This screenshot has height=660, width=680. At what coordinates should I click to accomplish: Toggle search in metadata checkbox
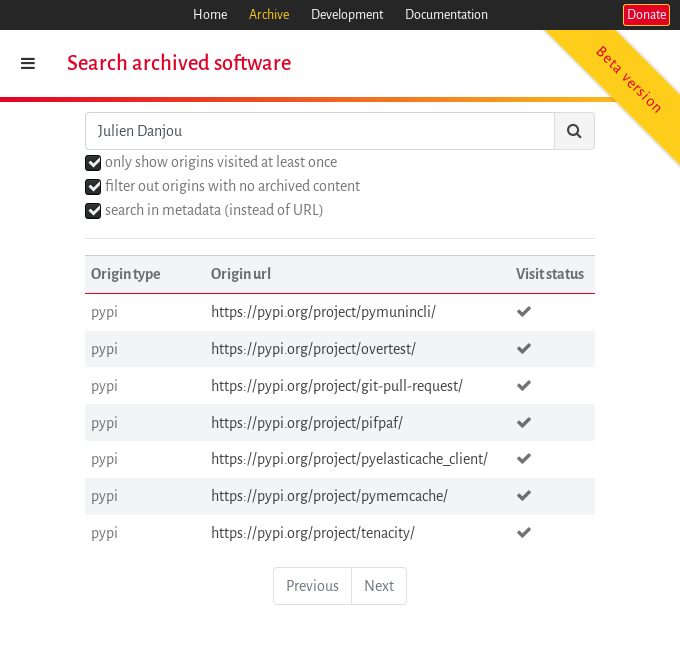93,211
